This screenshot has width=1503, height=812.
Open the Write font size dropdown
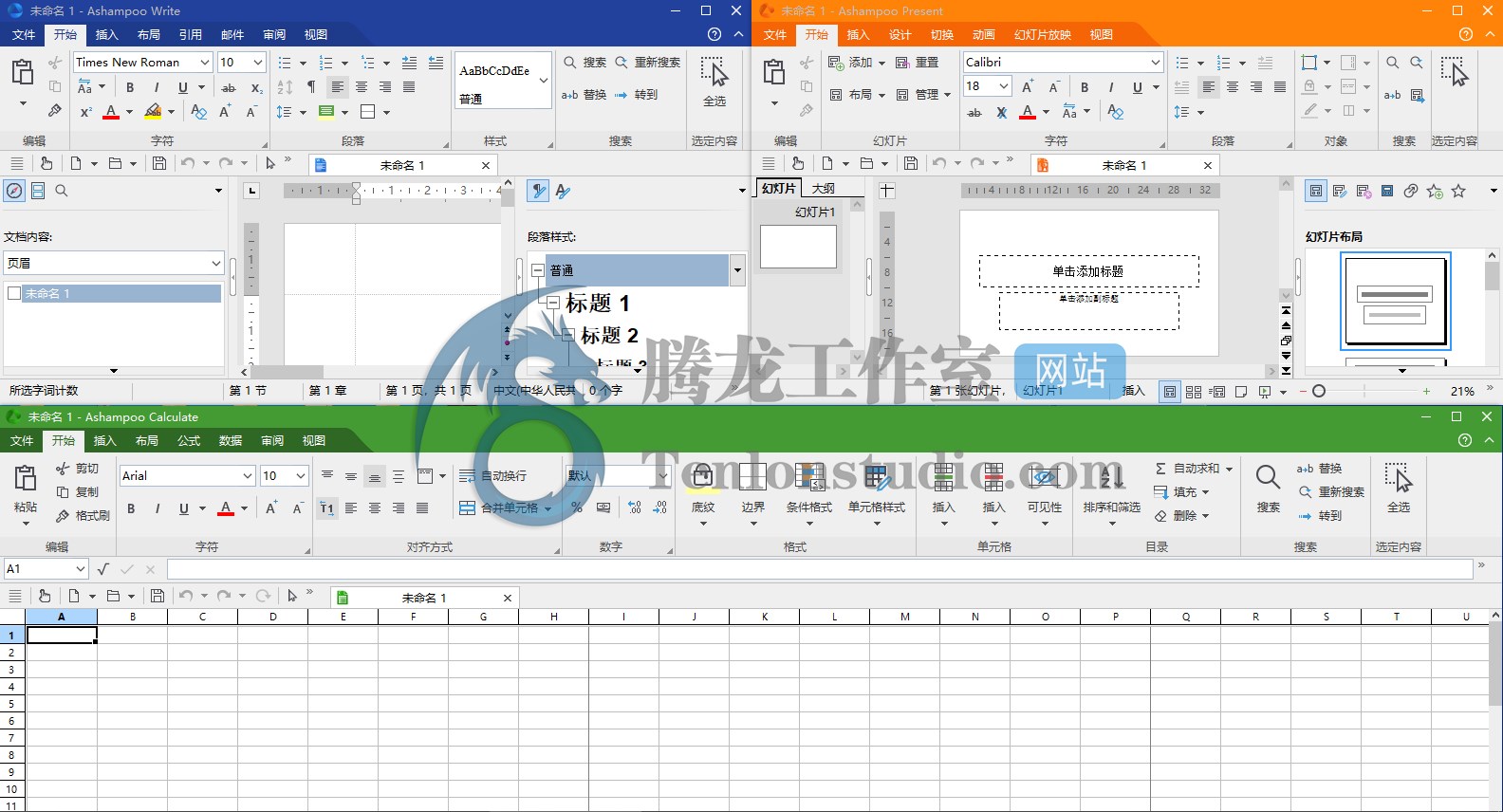(258, 63)
